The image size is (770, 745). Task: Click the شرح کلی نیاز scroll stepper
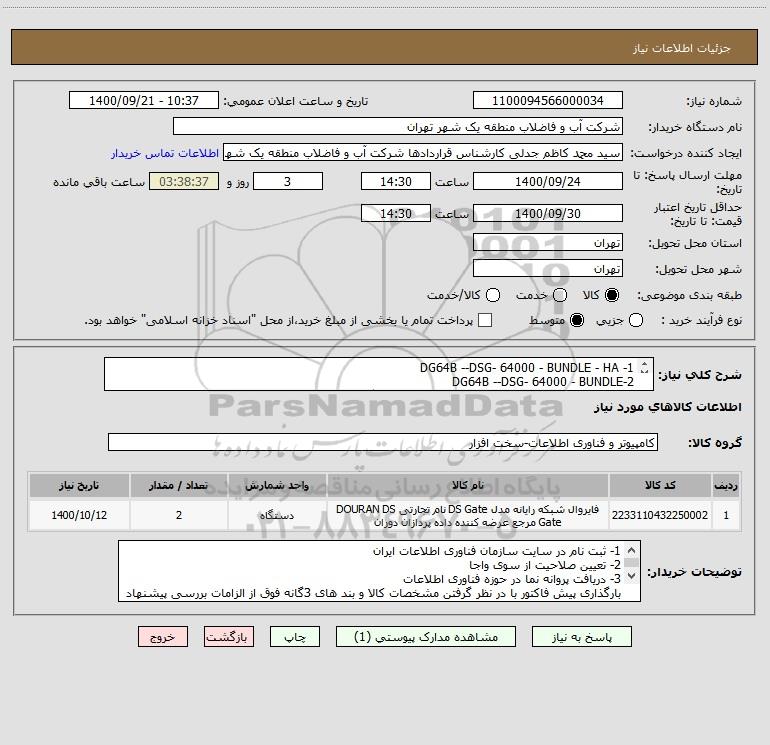tap(645, 367)
